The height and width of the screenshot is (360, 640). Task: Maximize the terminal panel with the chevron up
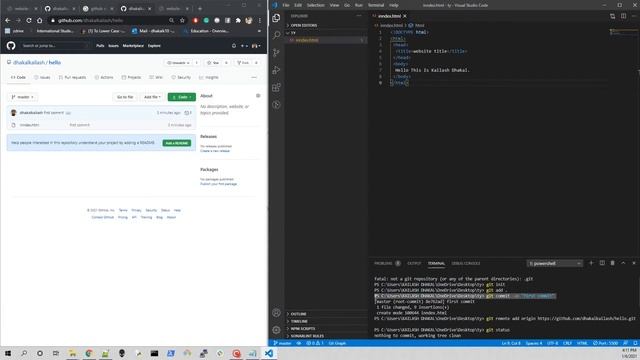coord(623,263)
